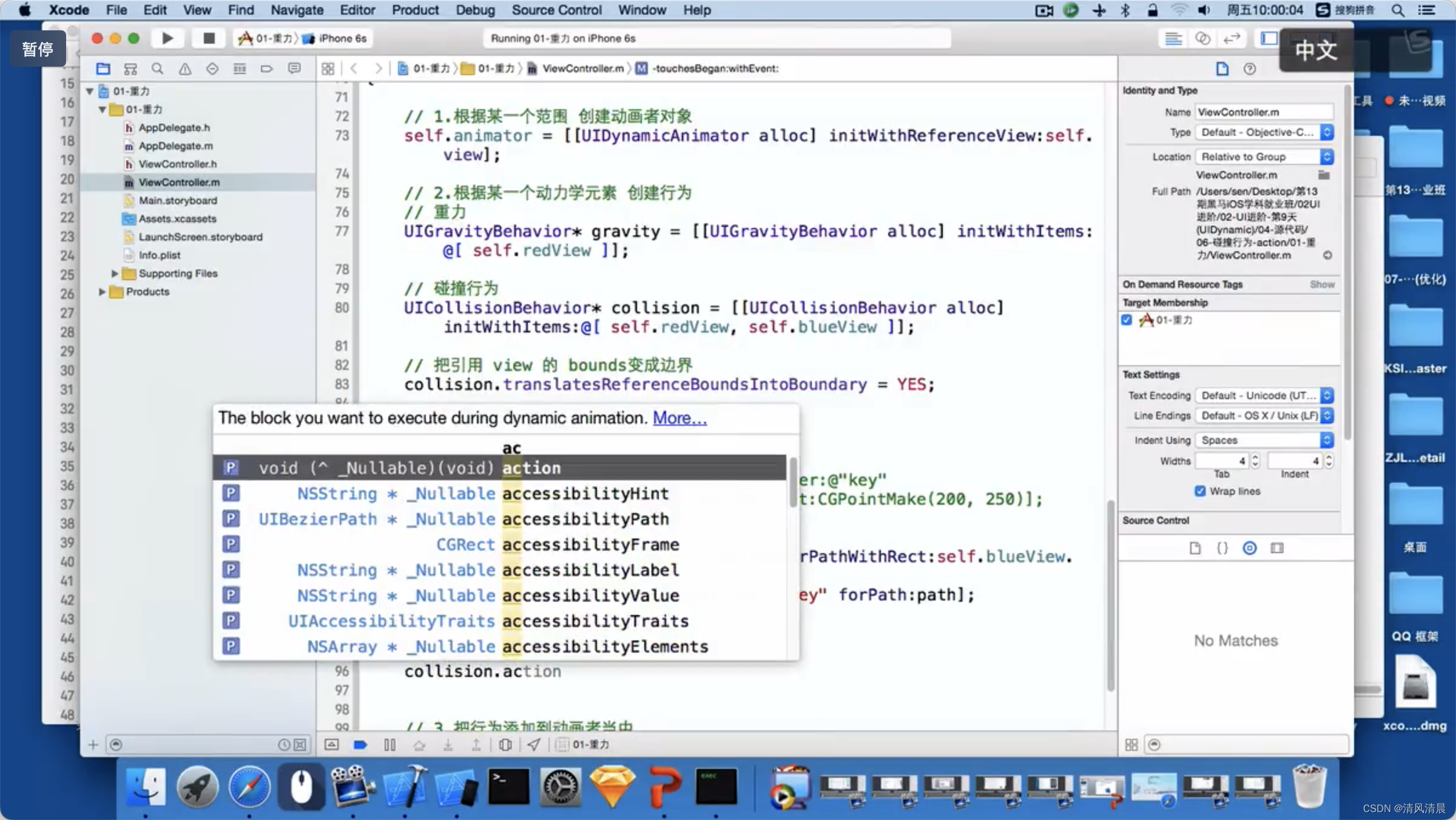Screen dimensions: 1456x820
Task: Select the File Template library icon
Action: [1195, 548]
